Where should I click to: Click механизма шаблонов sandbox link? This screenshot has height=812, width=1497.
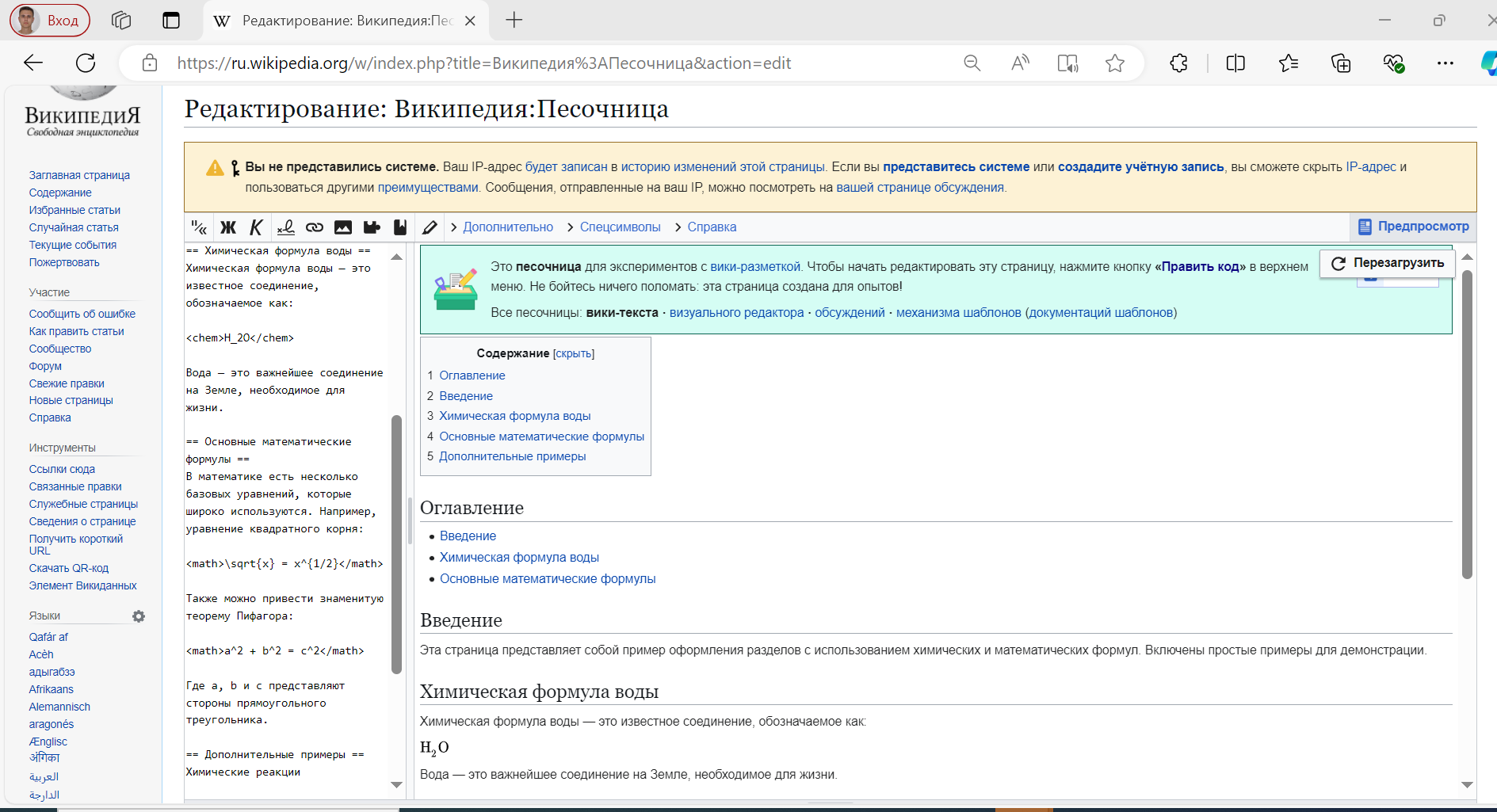[958, 313]
